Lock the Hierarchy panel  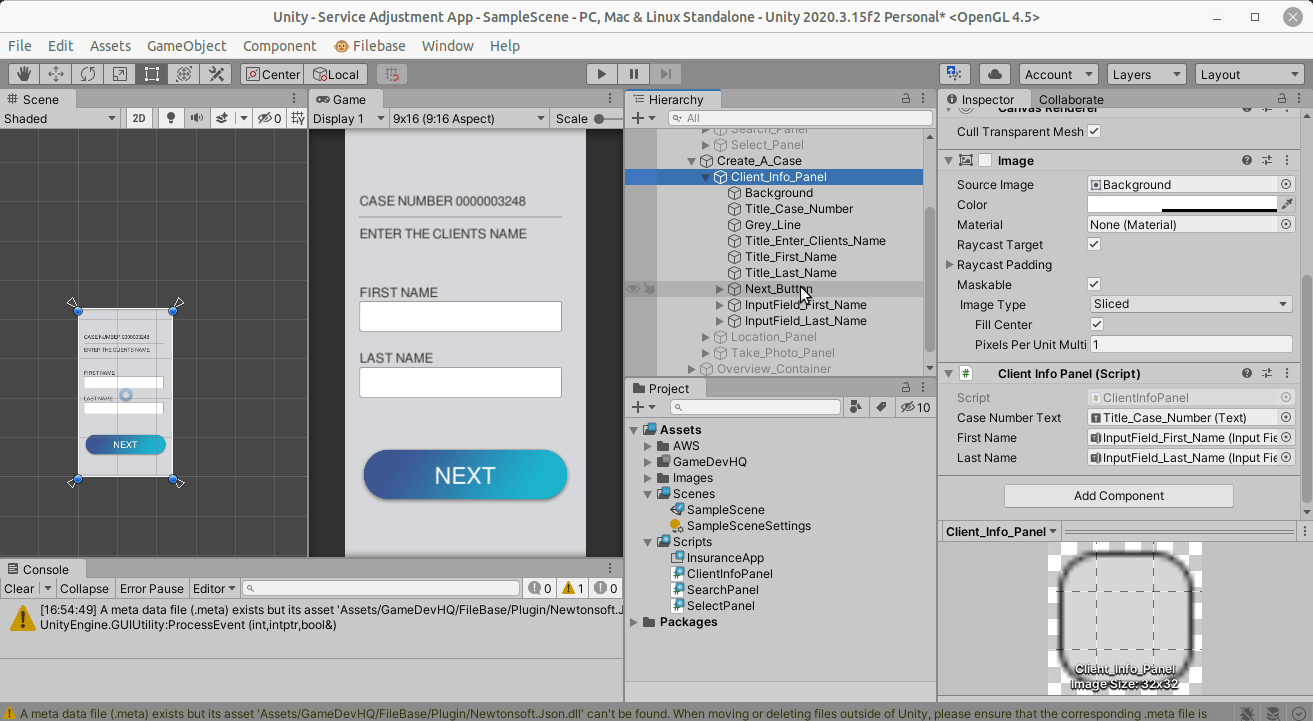[x=906, y=99]
